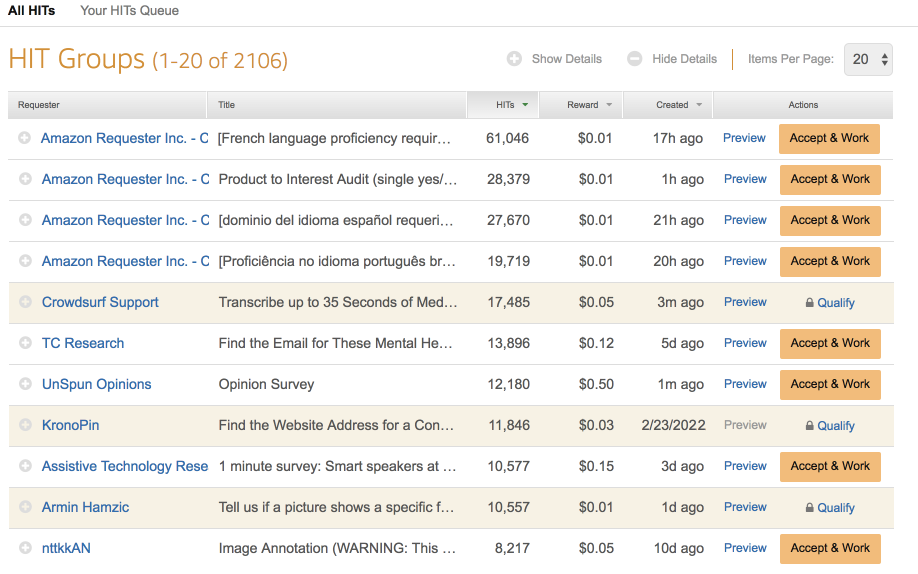Sort by Reward column arrow

(609, 105)
